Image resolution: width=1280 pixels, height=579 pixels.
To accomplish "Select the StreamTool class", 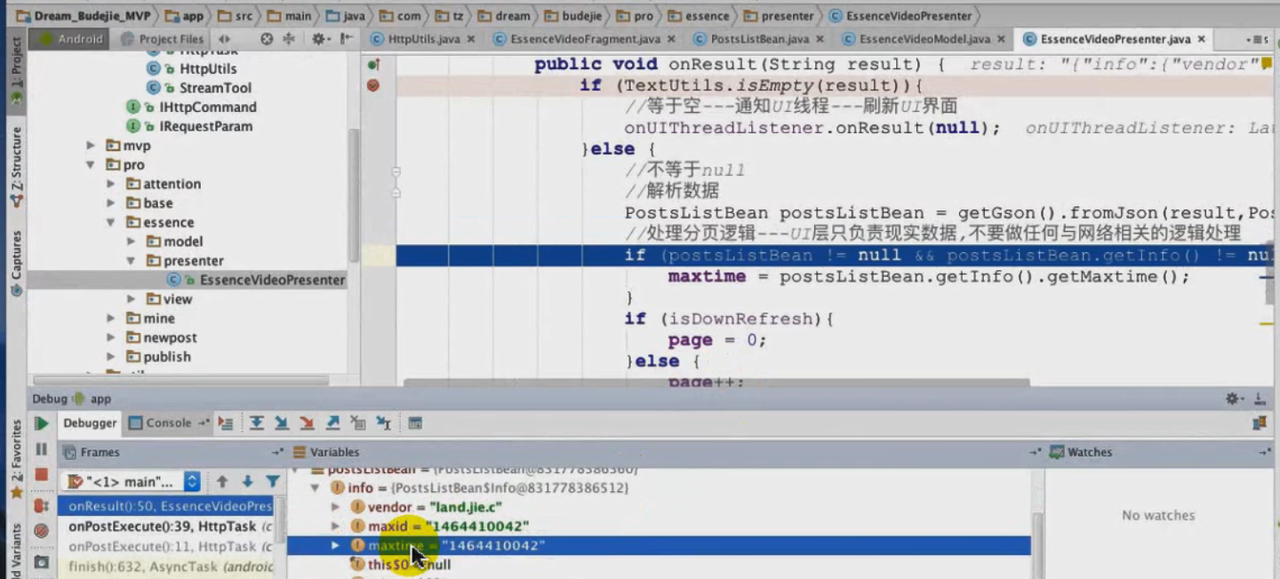I will tap(215, 88).
